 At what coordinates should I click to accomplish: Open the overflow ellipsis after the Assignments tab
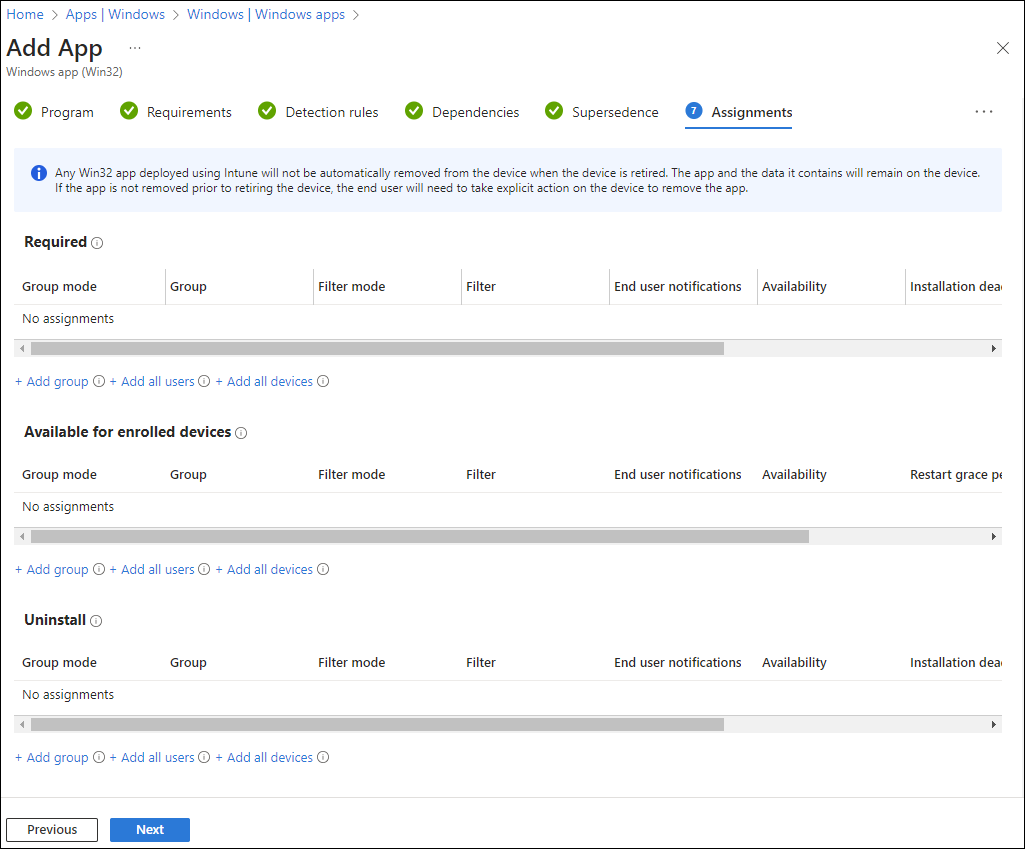point(984,112)
